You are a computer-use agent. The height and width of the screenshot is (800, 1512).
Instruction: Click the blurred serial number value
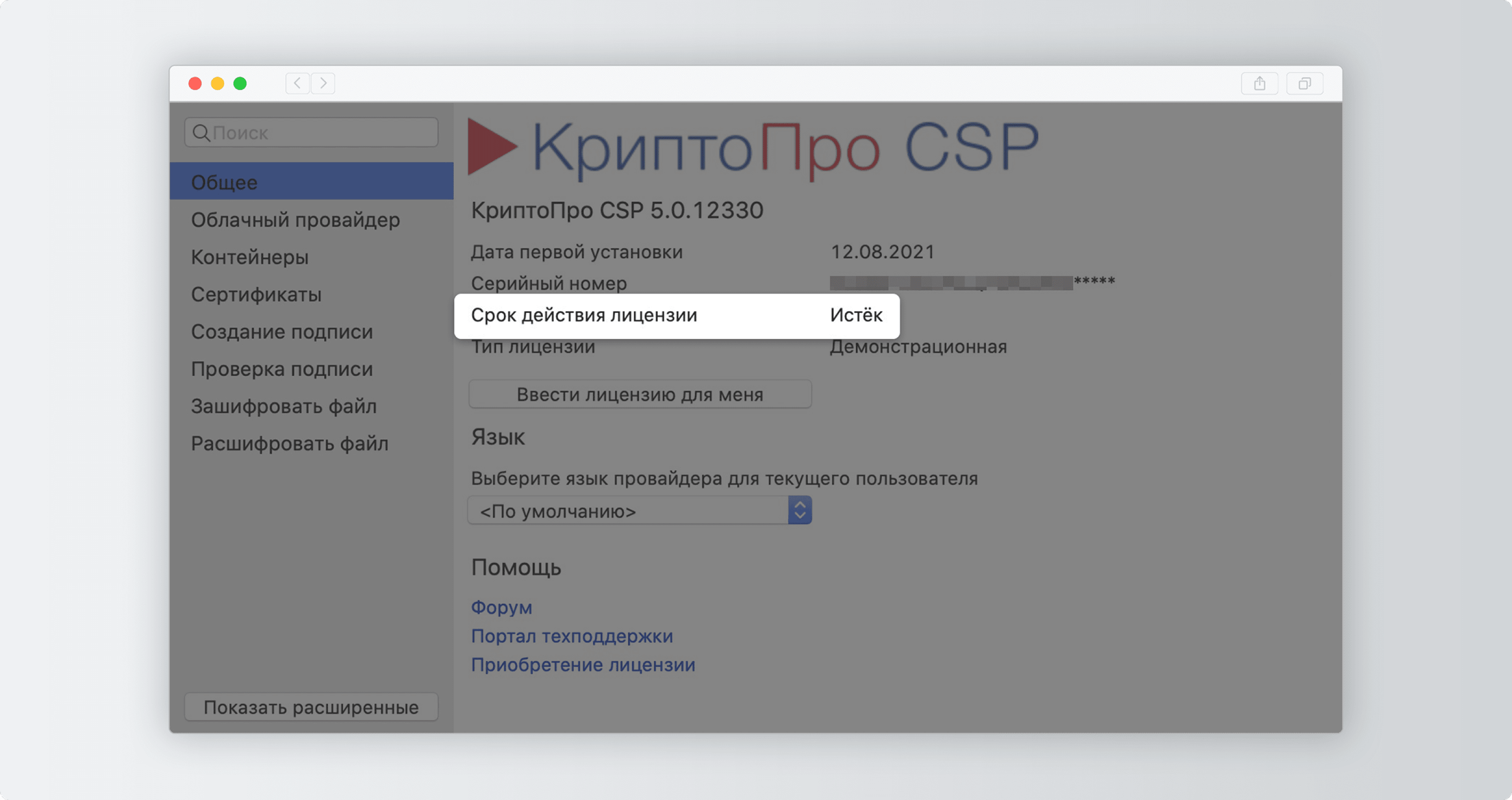pos(972,283)
